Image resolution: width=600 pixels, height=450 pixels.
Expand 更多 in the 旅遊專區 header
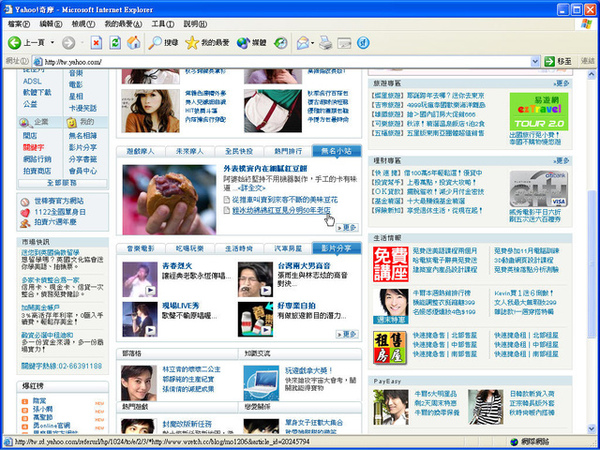tap(561, 83)
